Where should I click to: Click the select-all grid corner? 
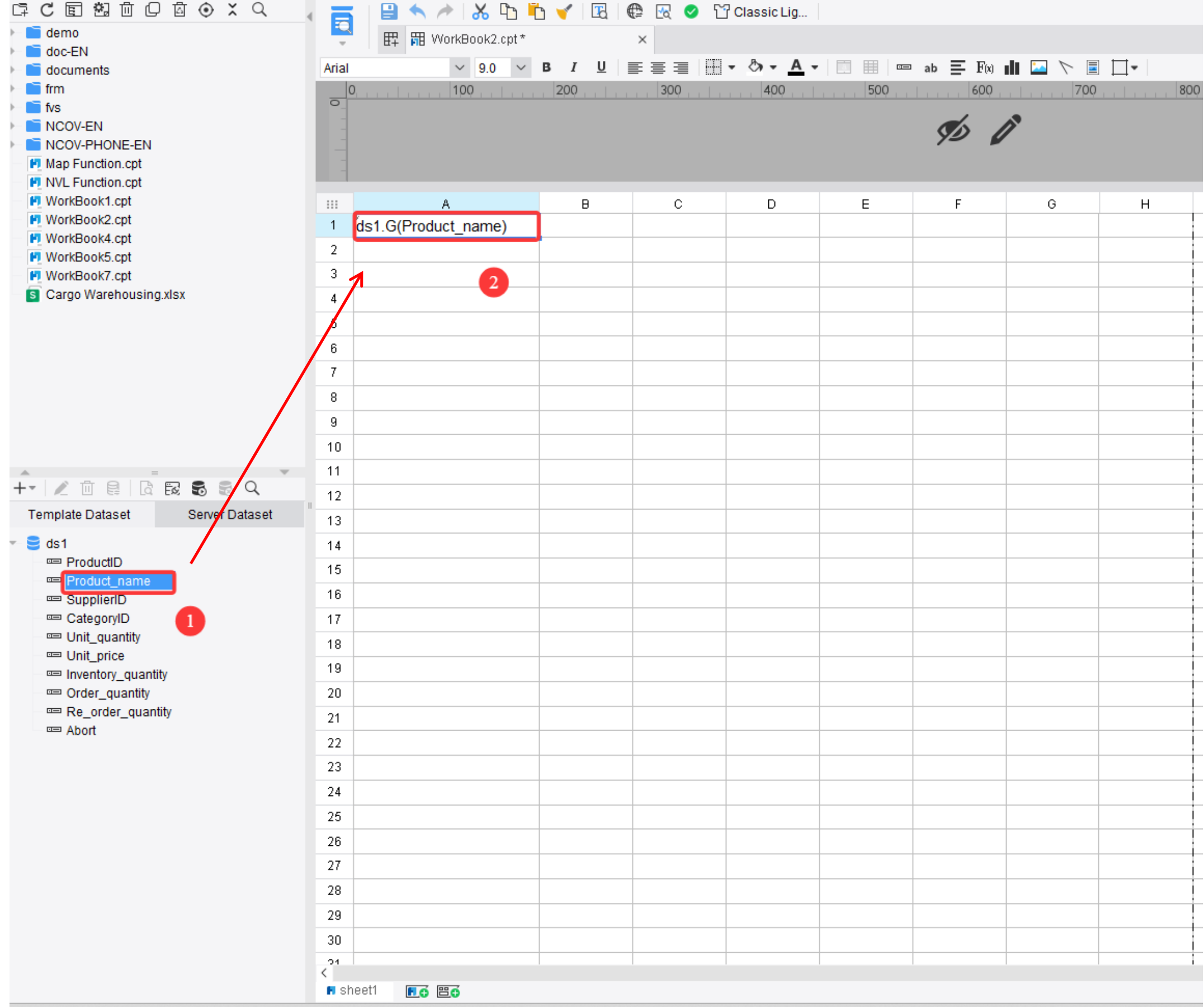coord(333,204)
